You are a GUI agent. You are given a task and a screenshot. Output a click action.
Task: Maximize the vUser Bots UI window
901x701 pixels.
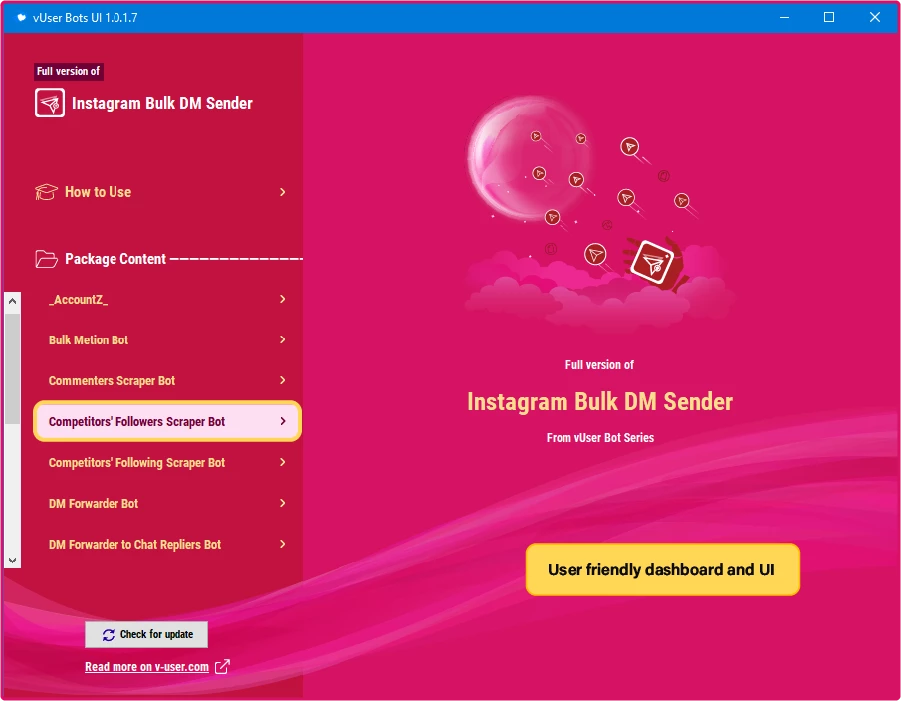tap(829, 17)
